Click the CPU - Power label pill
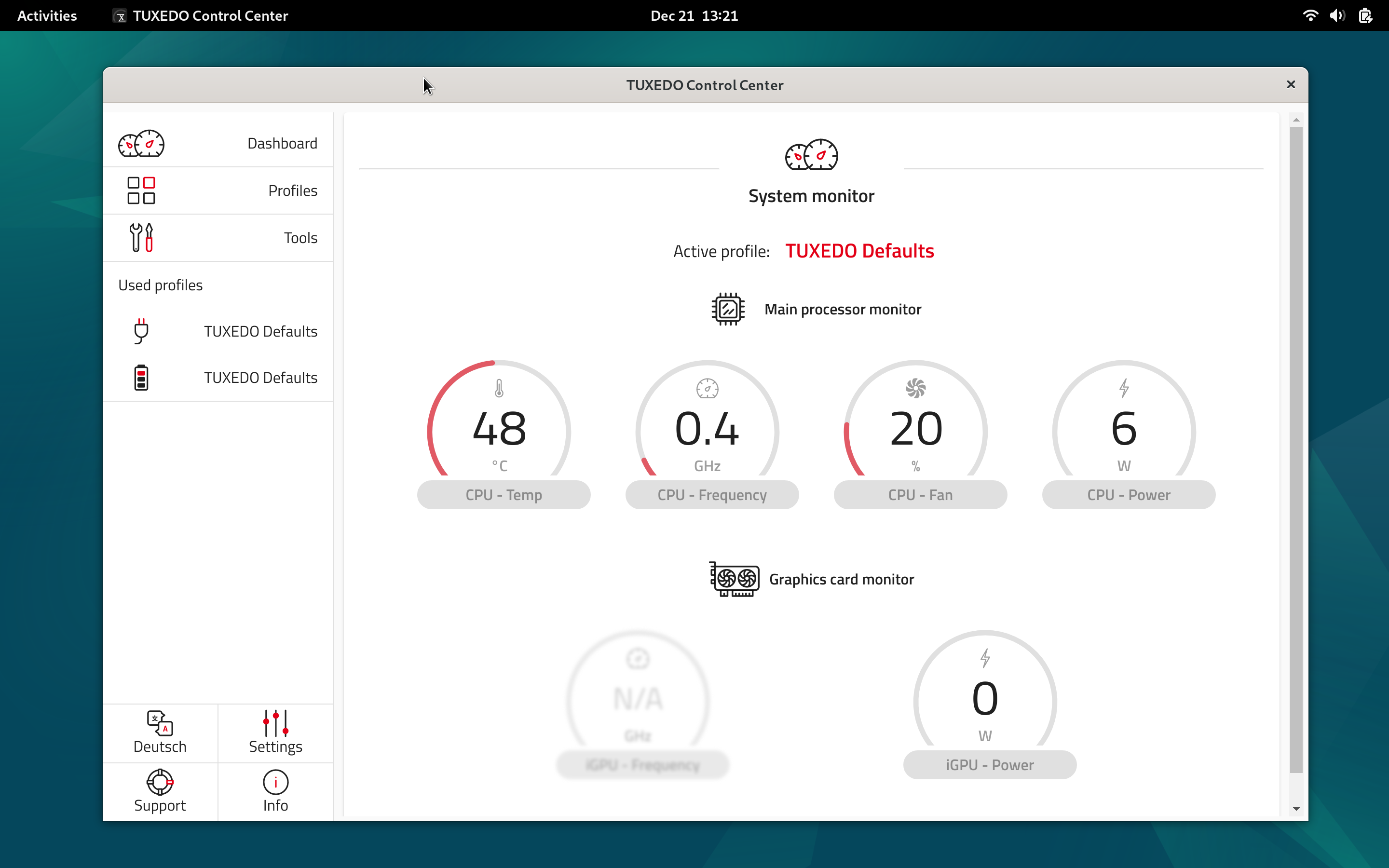Screen dimensions: 1389x868 point(1129,495)
